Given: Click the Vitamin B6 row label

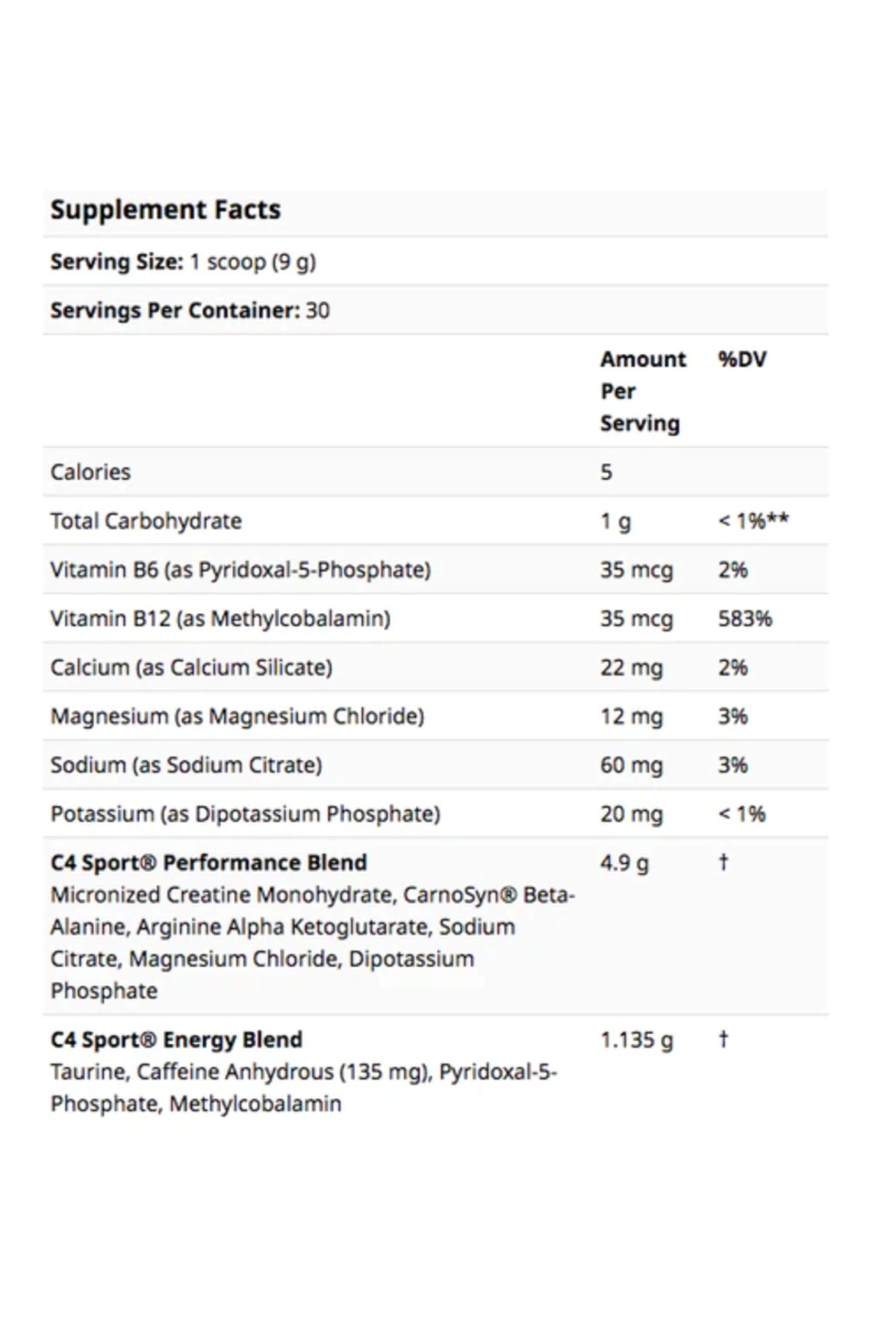Looking at the screenshot, I should [x=240, y=570].
